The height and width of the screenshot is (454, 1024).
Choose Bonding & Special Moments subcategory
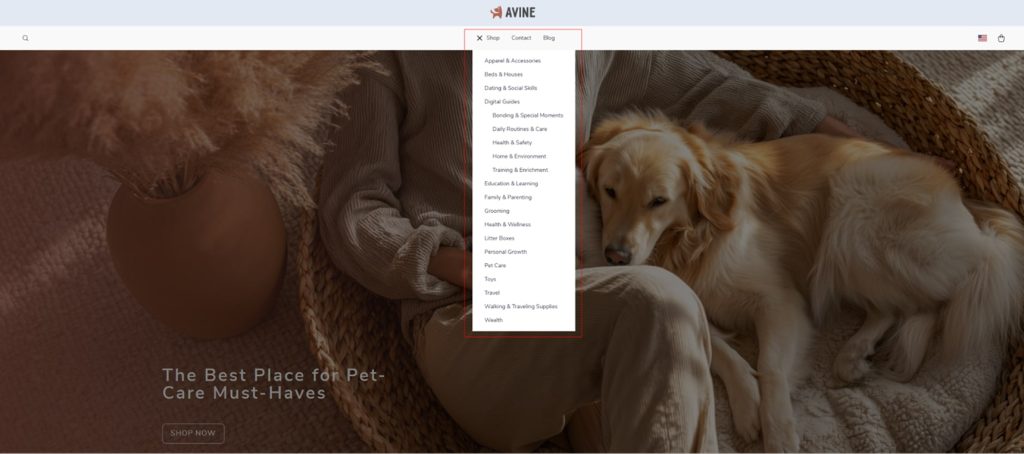(x=527, y=115)
